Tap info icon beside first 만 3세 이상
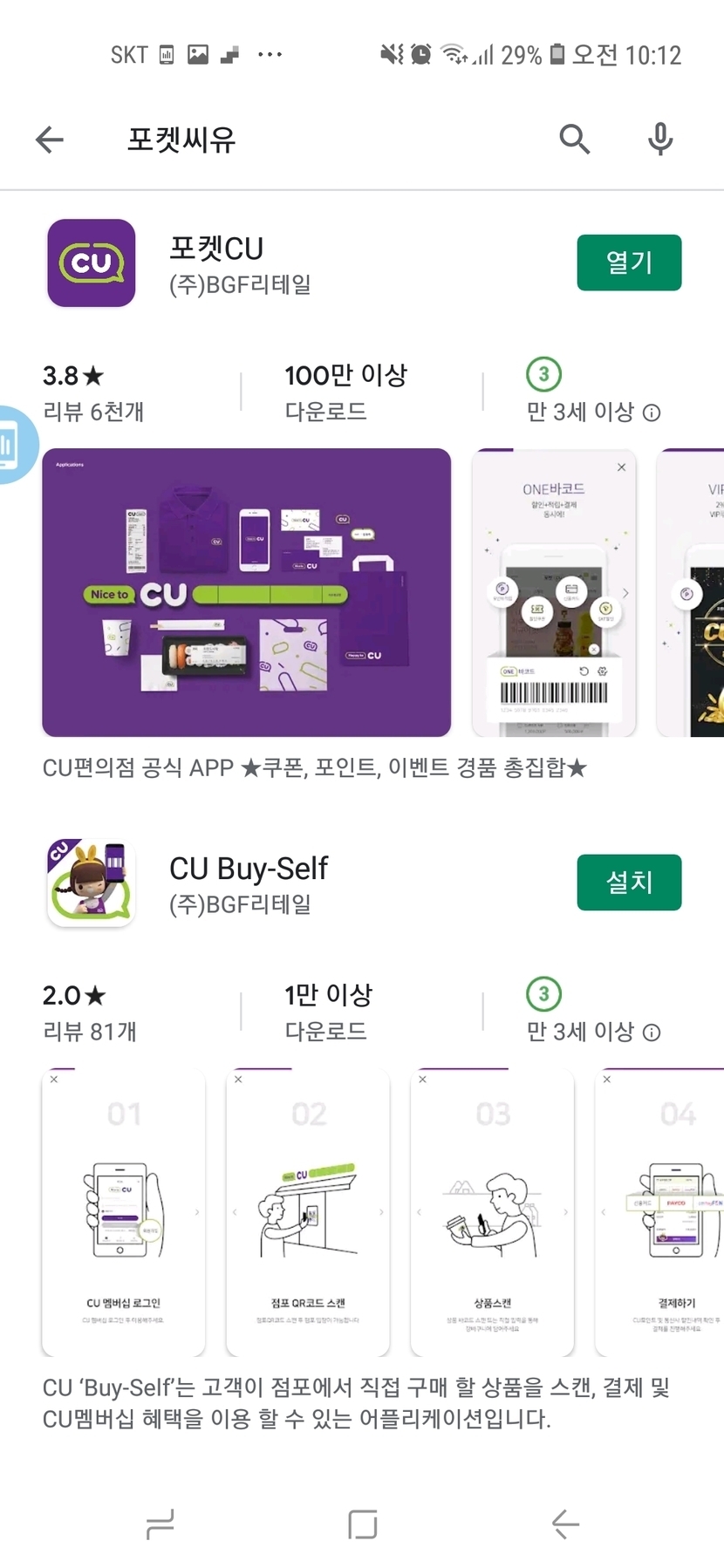Screen dimensions: 724x1568 click(x=652, y=412)
